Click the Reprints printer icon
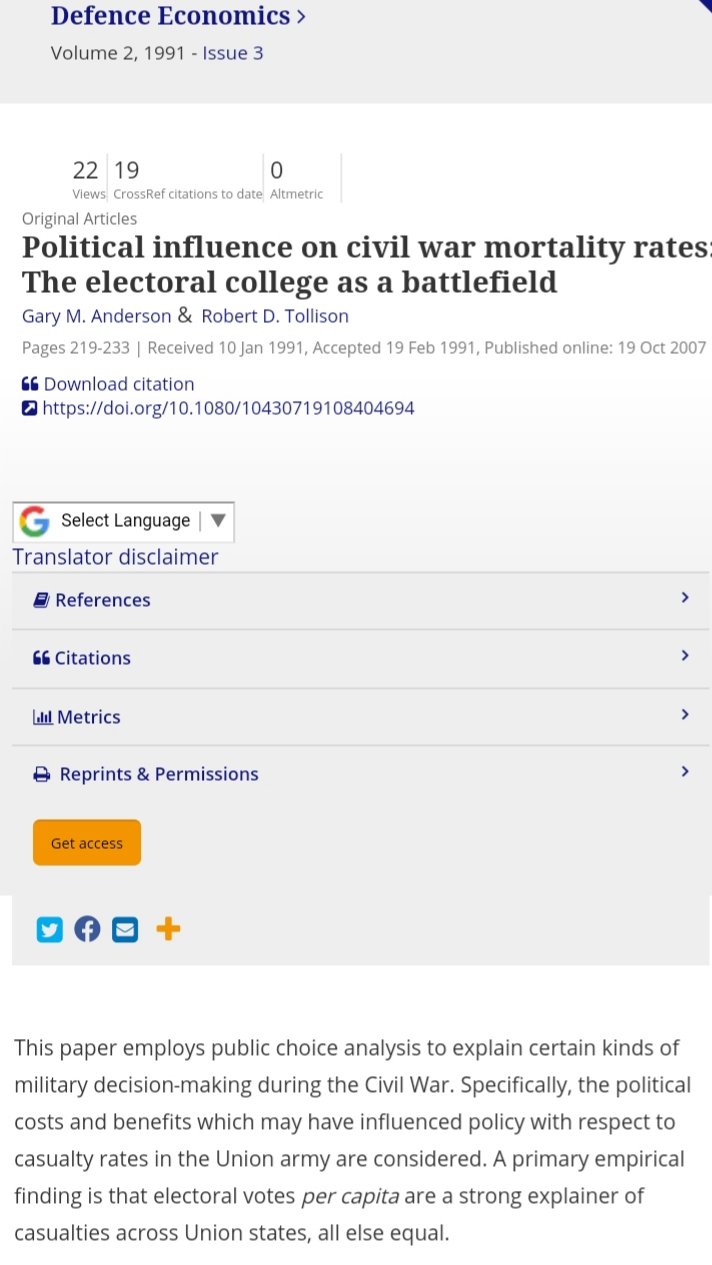The image size is (712, 1265). coord(42,774)
